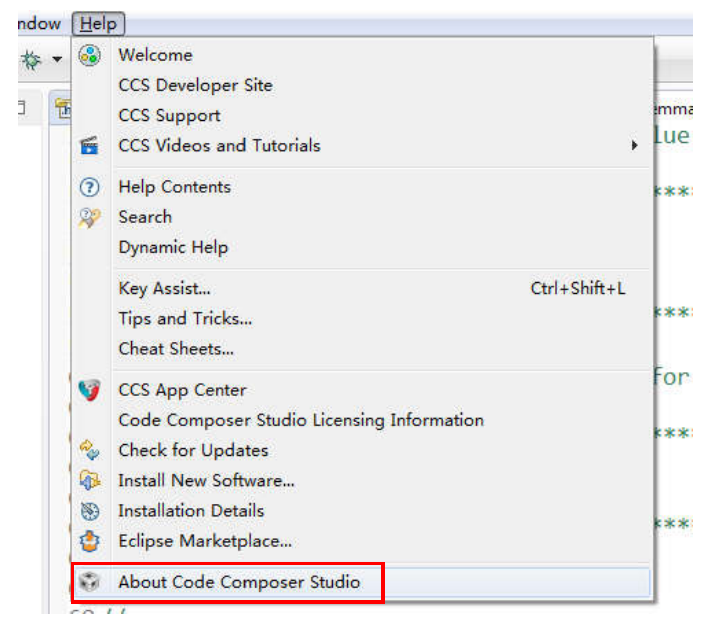Click the Help Contents question mark icon
This screenshot has width=714, height=619.
pyautogui.click(x=89, y=187)
